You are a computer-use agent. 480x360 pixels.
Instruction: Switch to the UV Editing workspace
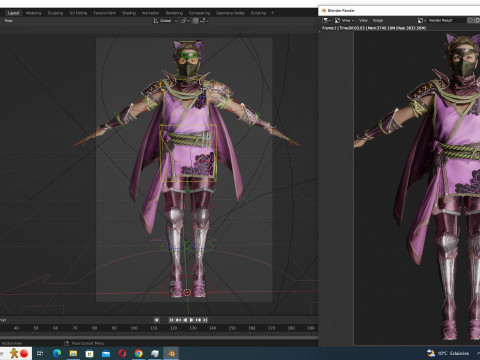tap(78, 13)
